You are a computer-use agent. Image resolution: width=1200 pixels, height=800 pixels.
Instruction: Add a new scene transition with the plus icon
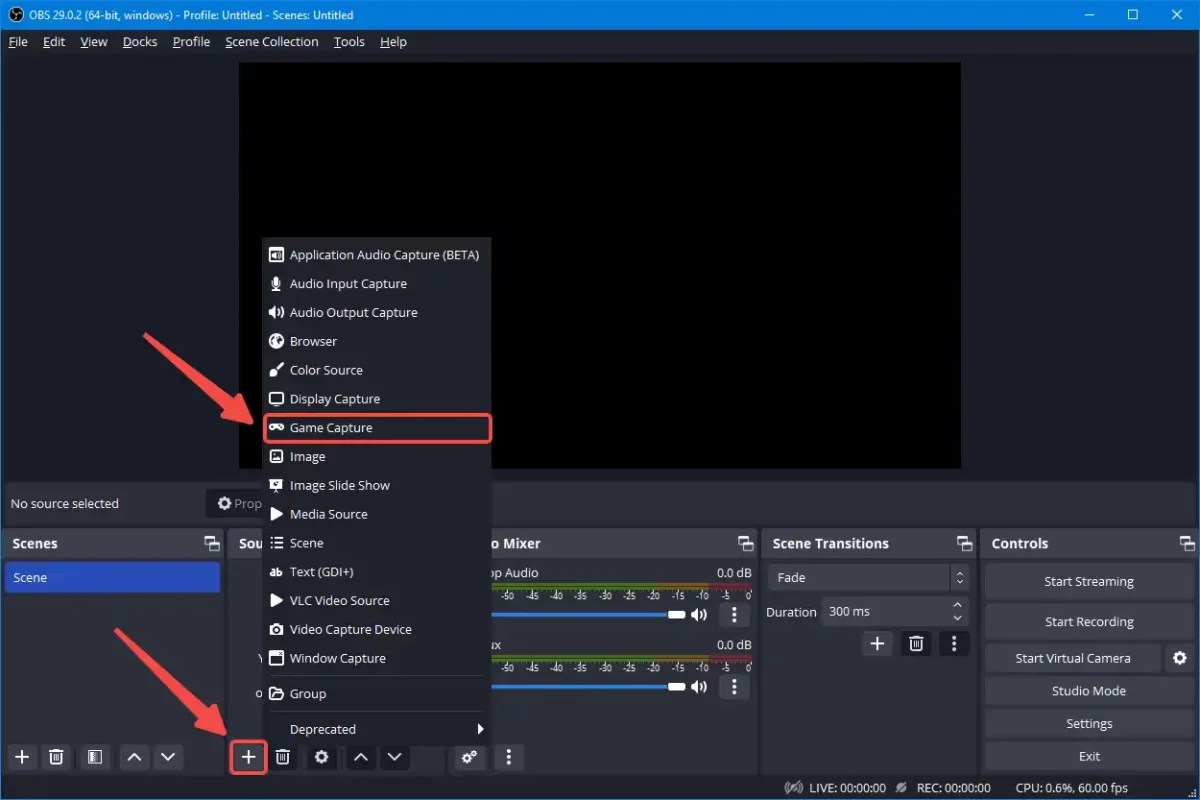point(877,643)
